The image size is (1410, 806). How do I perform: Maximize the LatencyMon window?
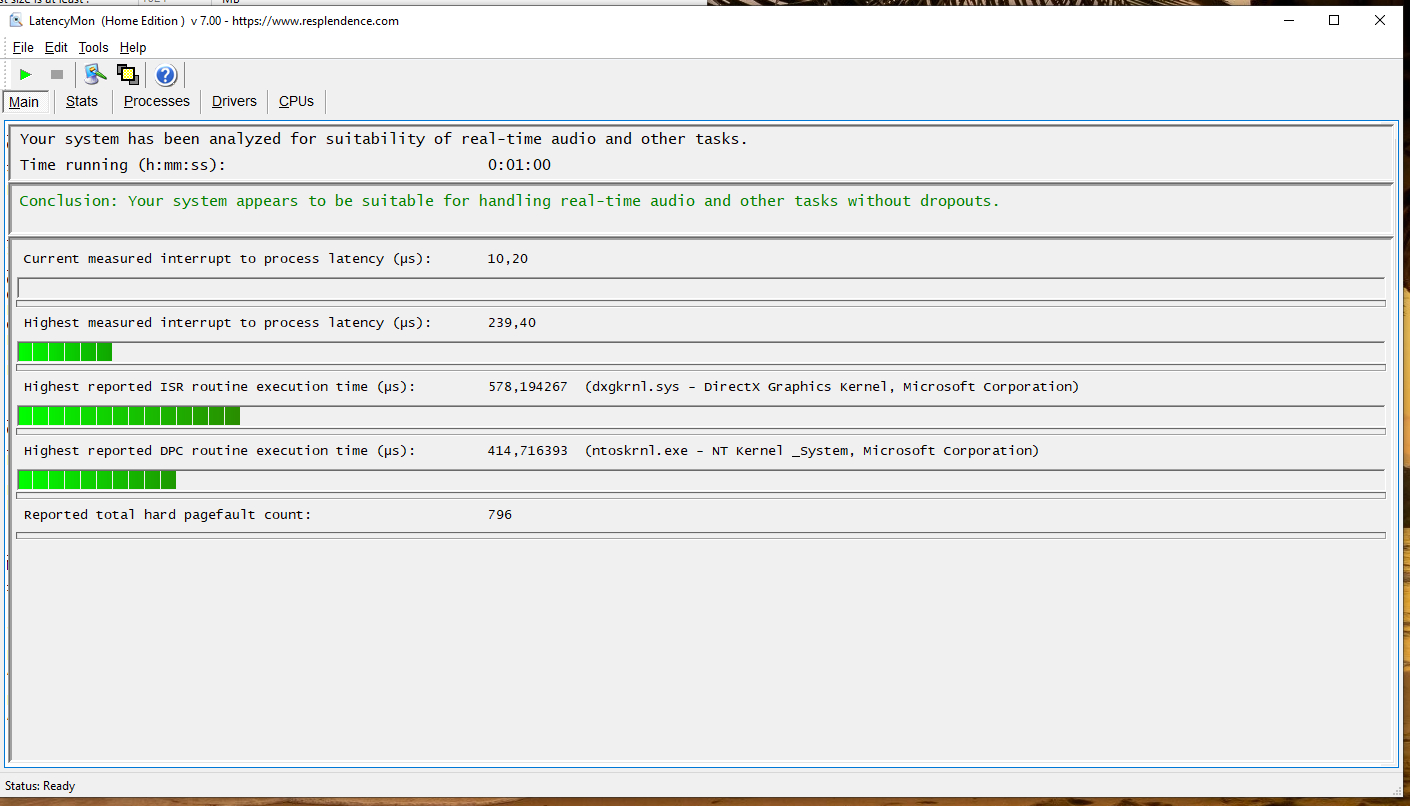click(x=1334, y=20)
